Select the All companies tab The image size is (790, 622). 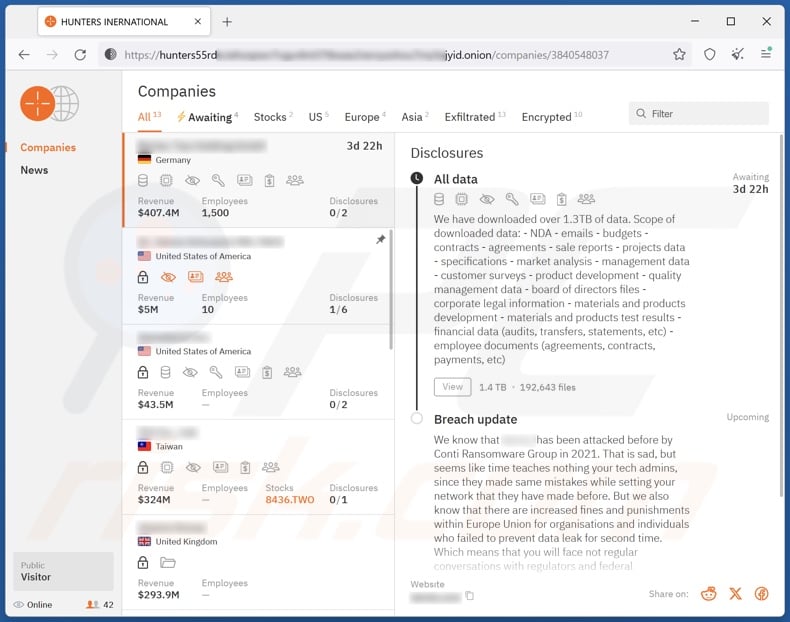[149, 117]
